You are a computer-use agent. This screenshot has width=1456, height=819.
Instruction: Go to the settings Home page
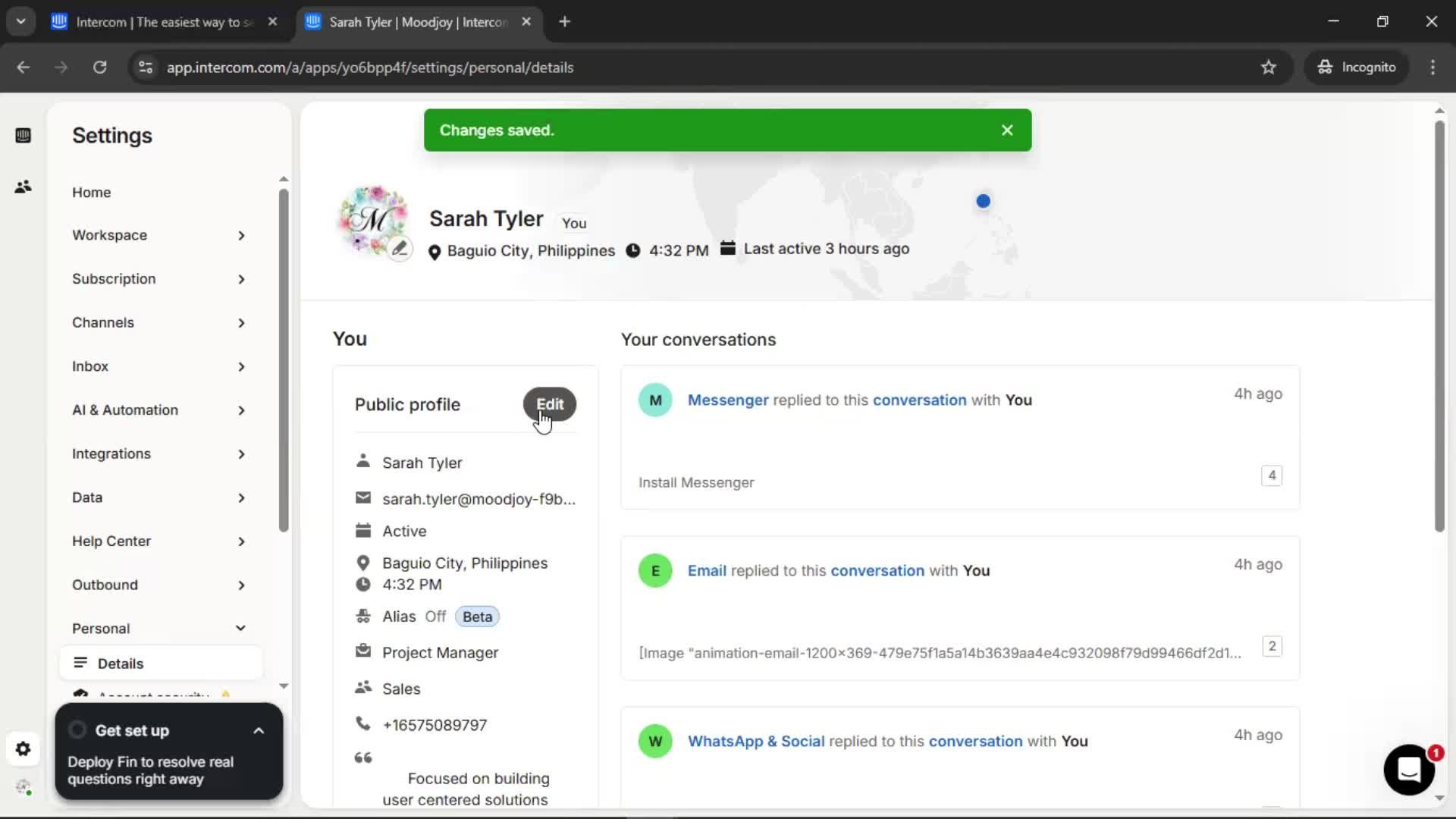click(x=92, y=193)
